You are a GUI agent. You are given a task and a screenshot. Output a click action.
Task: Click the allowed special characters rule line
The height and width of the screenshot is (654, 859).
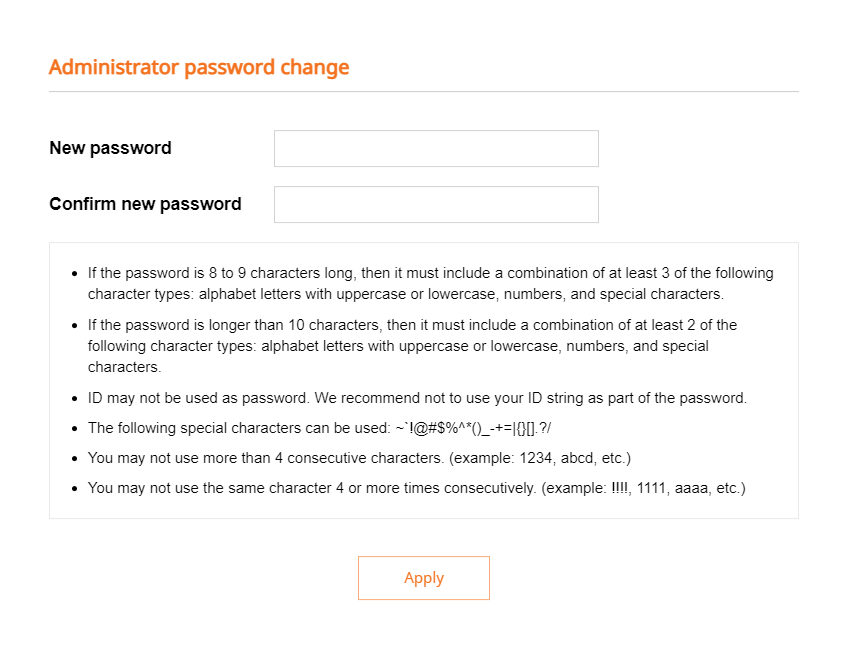319,428
